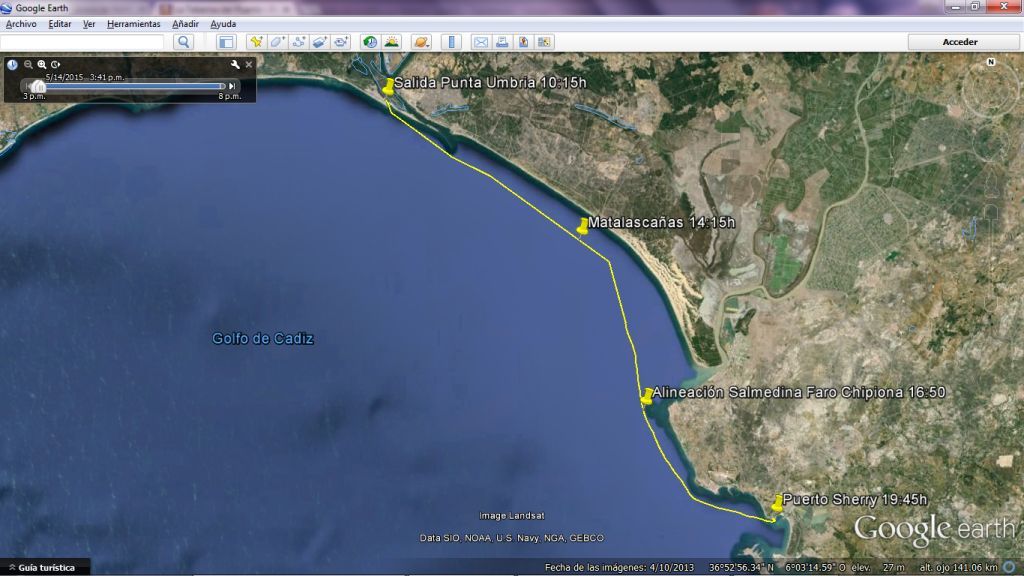Toggle historical imagery clock icon
1024x576 pixels.
(370, 42)
